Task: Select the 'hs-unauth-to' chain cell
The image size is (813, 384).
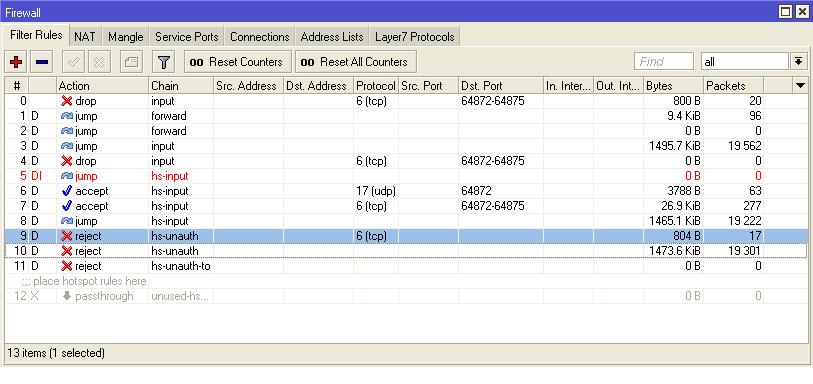Action: 180,266
